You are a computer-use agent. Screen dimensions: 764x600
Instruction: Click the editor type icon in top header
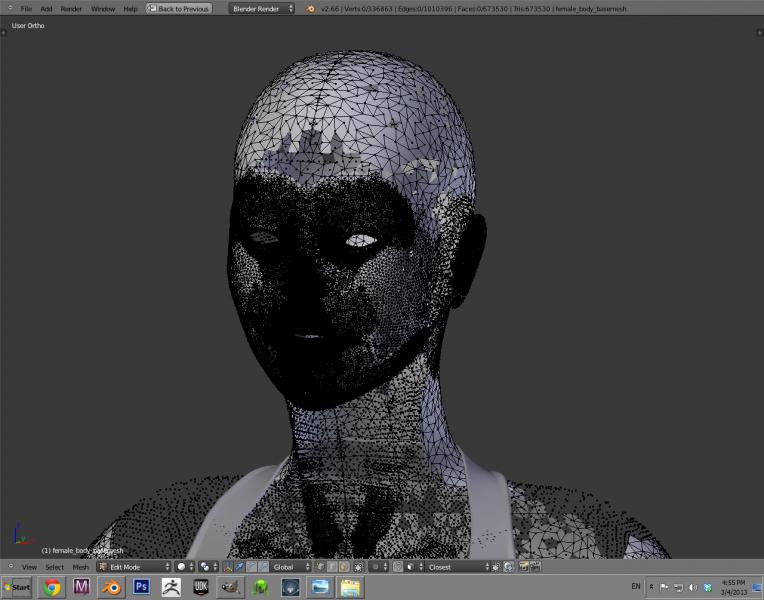tap(8, 8)
